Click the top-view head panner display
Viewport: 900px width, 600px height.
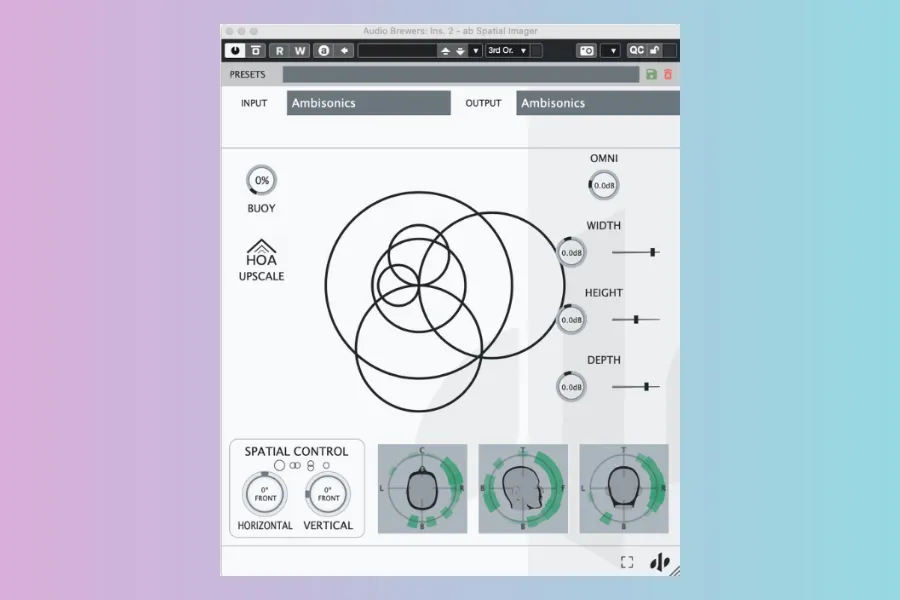[422, 489]
